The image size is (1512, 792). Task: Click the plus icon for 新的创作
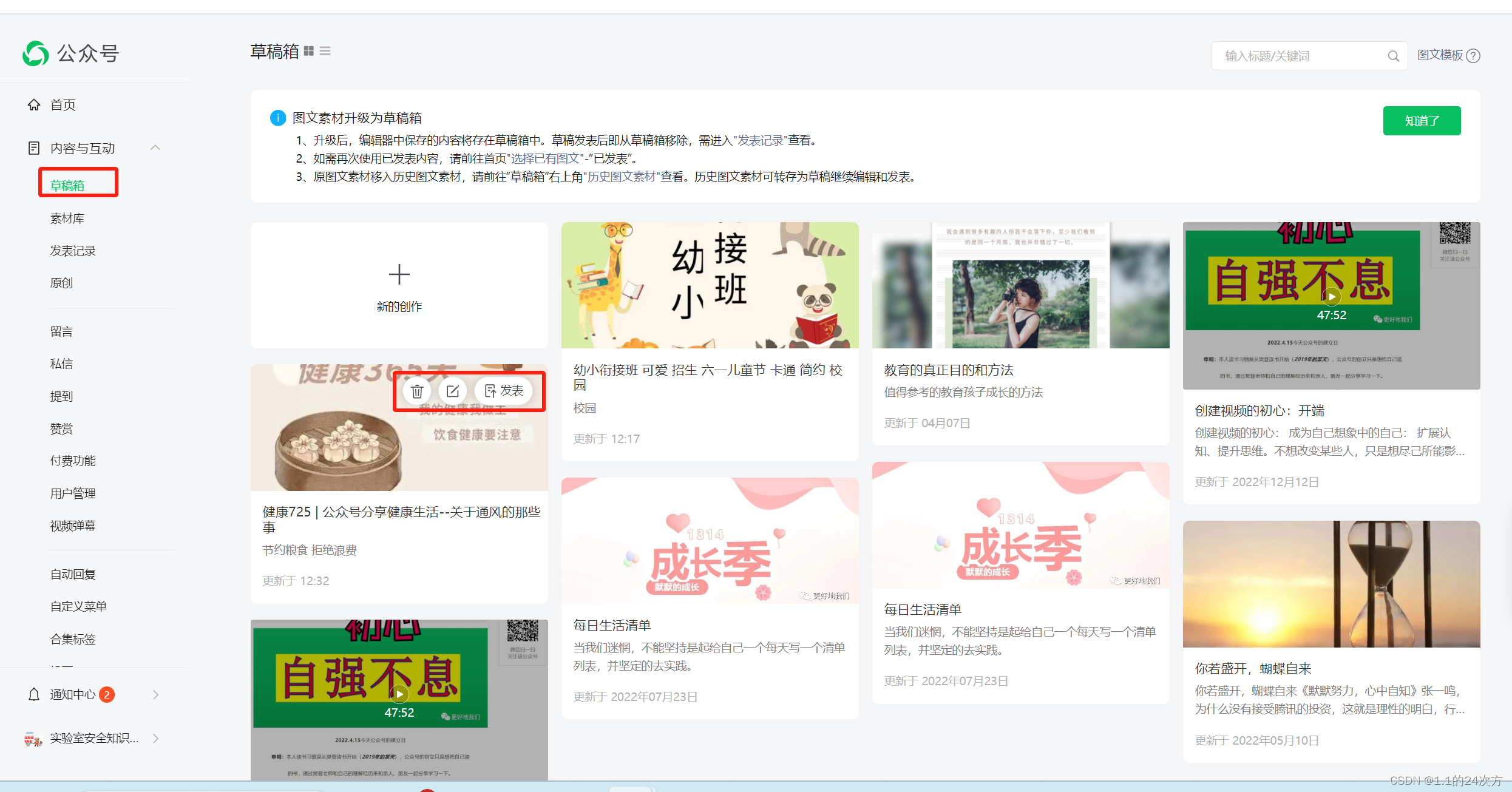pos(399,274)
